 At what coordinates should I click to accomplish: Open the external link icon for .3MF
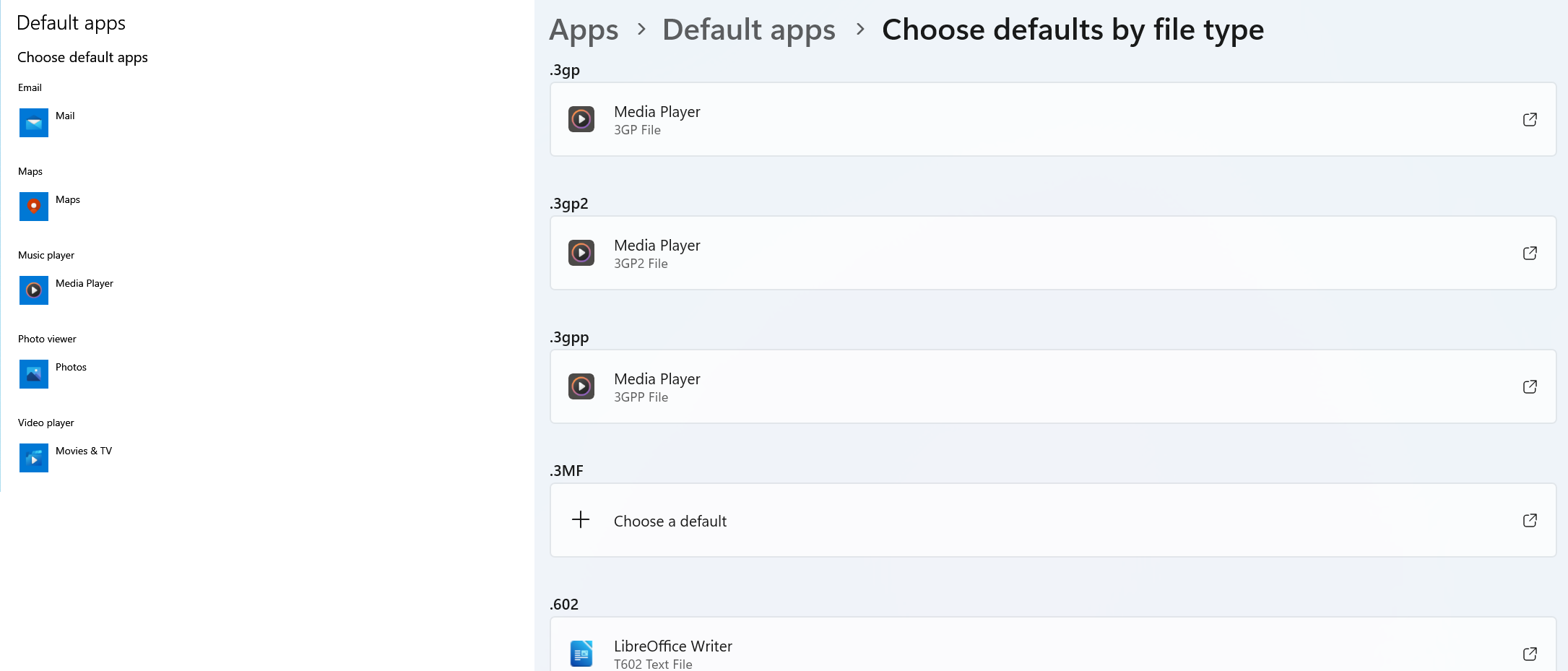click(1530, 520)
